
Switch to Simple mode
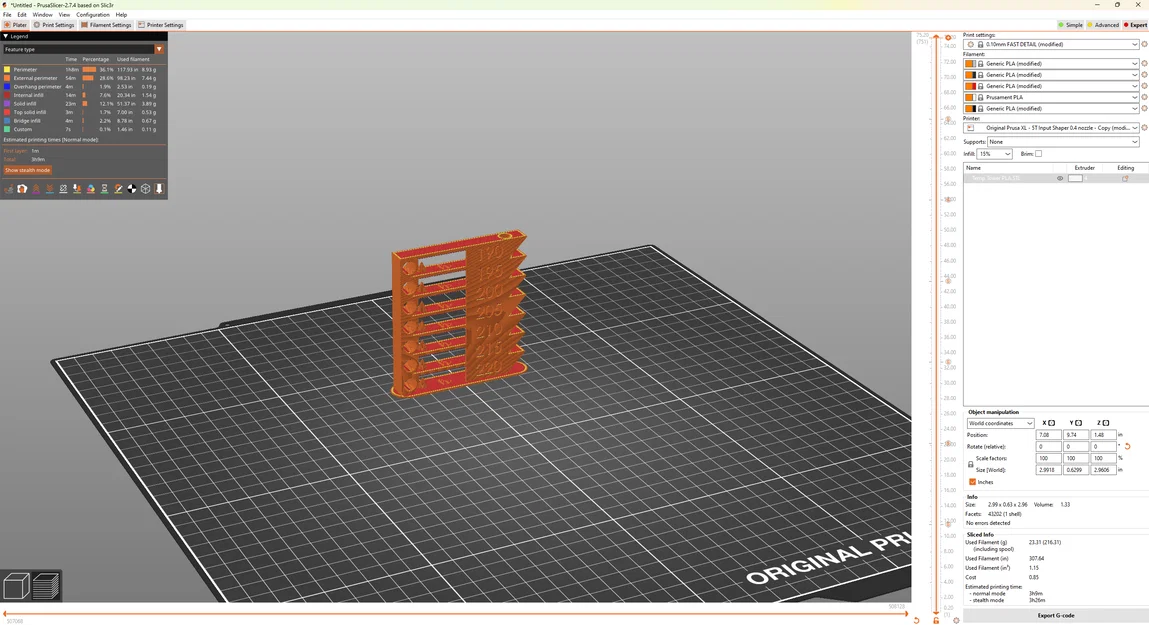coord(1070,25)
